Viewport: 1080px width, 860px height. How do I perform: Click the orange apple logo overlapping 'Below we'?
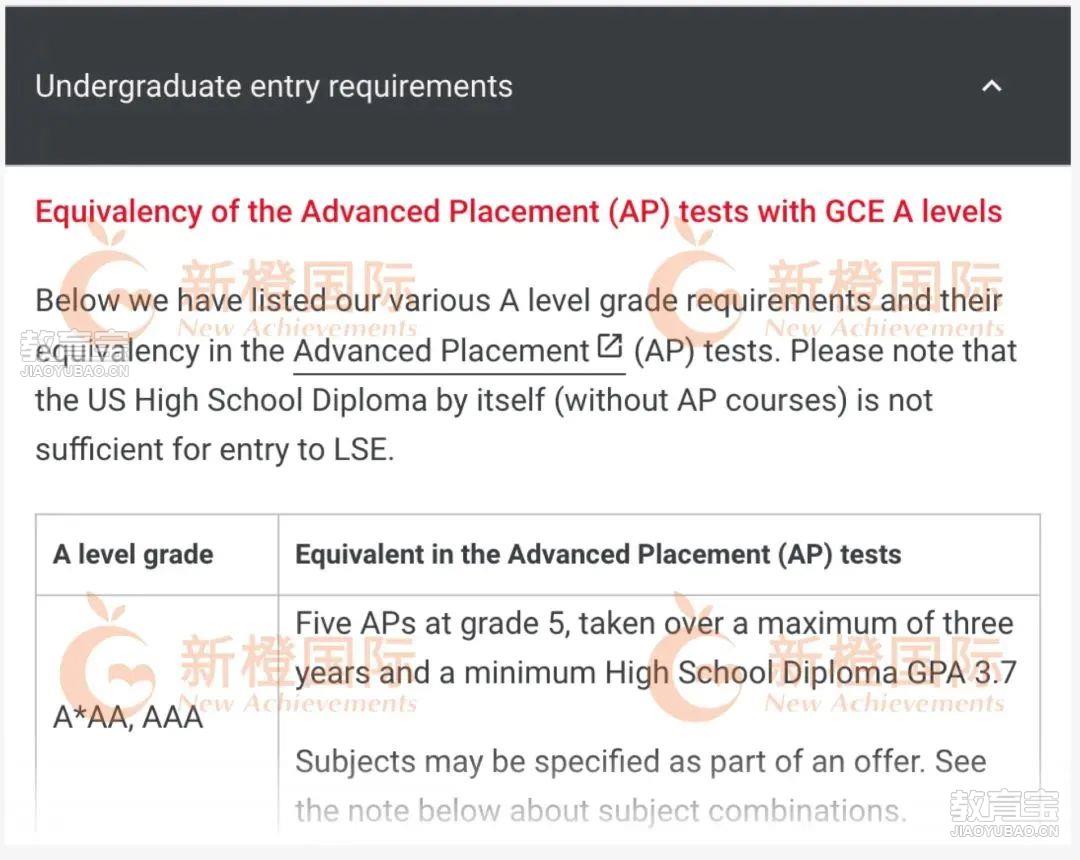(103, 282)
